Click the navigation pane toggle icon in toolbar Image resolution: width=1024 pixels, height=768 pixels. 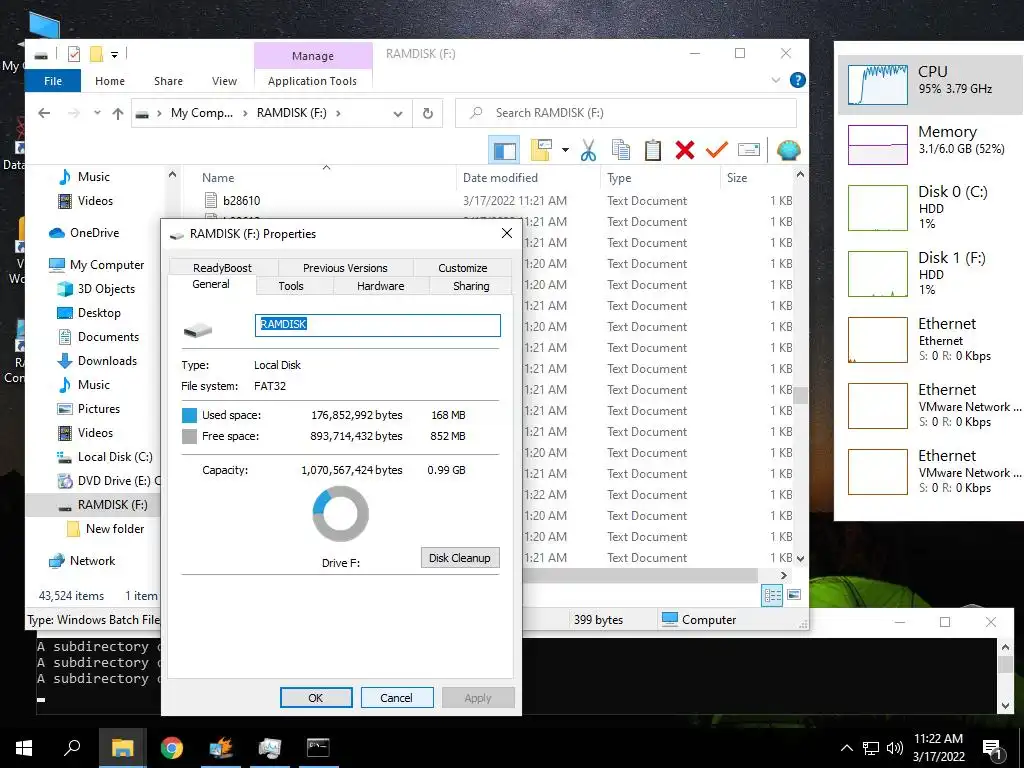[504, 150]
